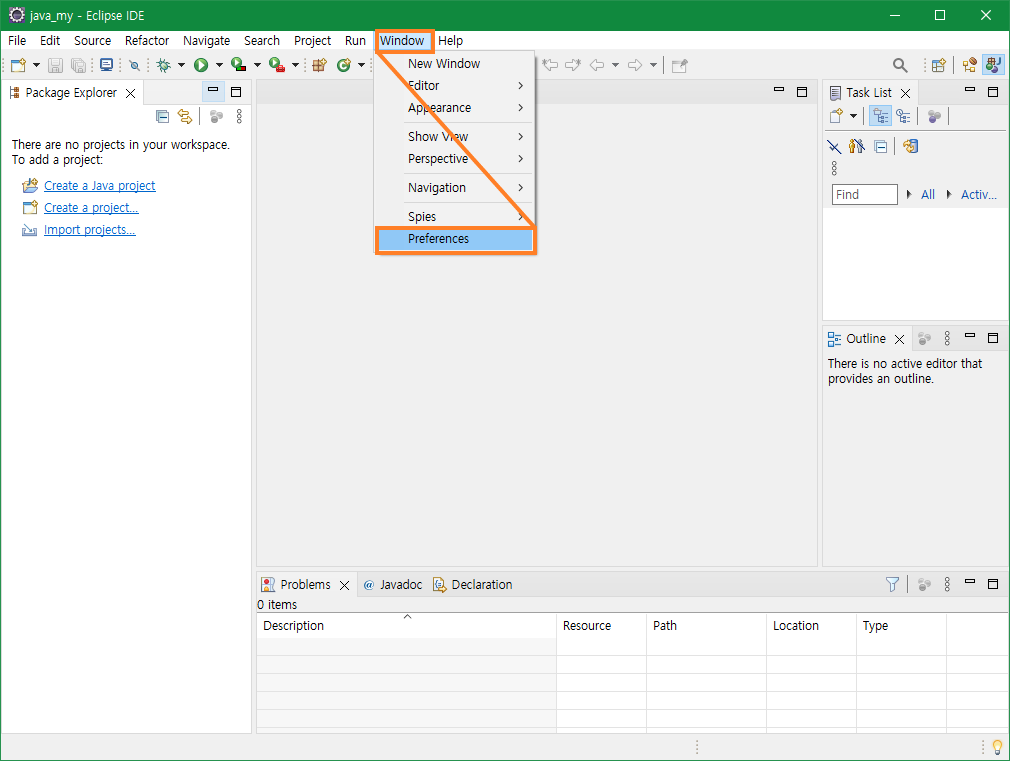Screen dimensions: 1010x761
Task: Click the External Tools run icon
Action: (x=277, y=65)
